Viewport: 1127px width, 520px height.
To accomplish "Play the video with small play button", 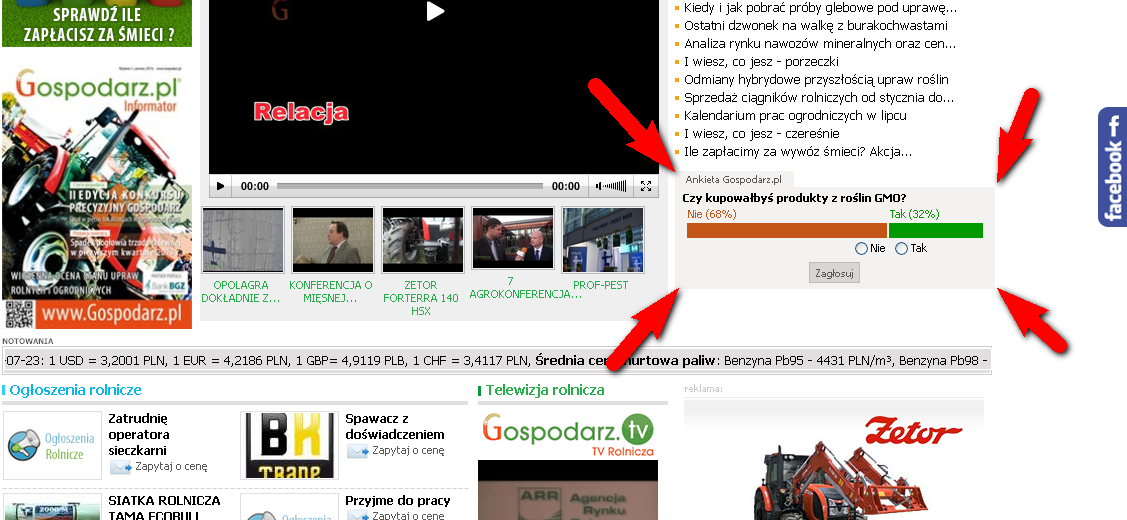I will 220,186.
